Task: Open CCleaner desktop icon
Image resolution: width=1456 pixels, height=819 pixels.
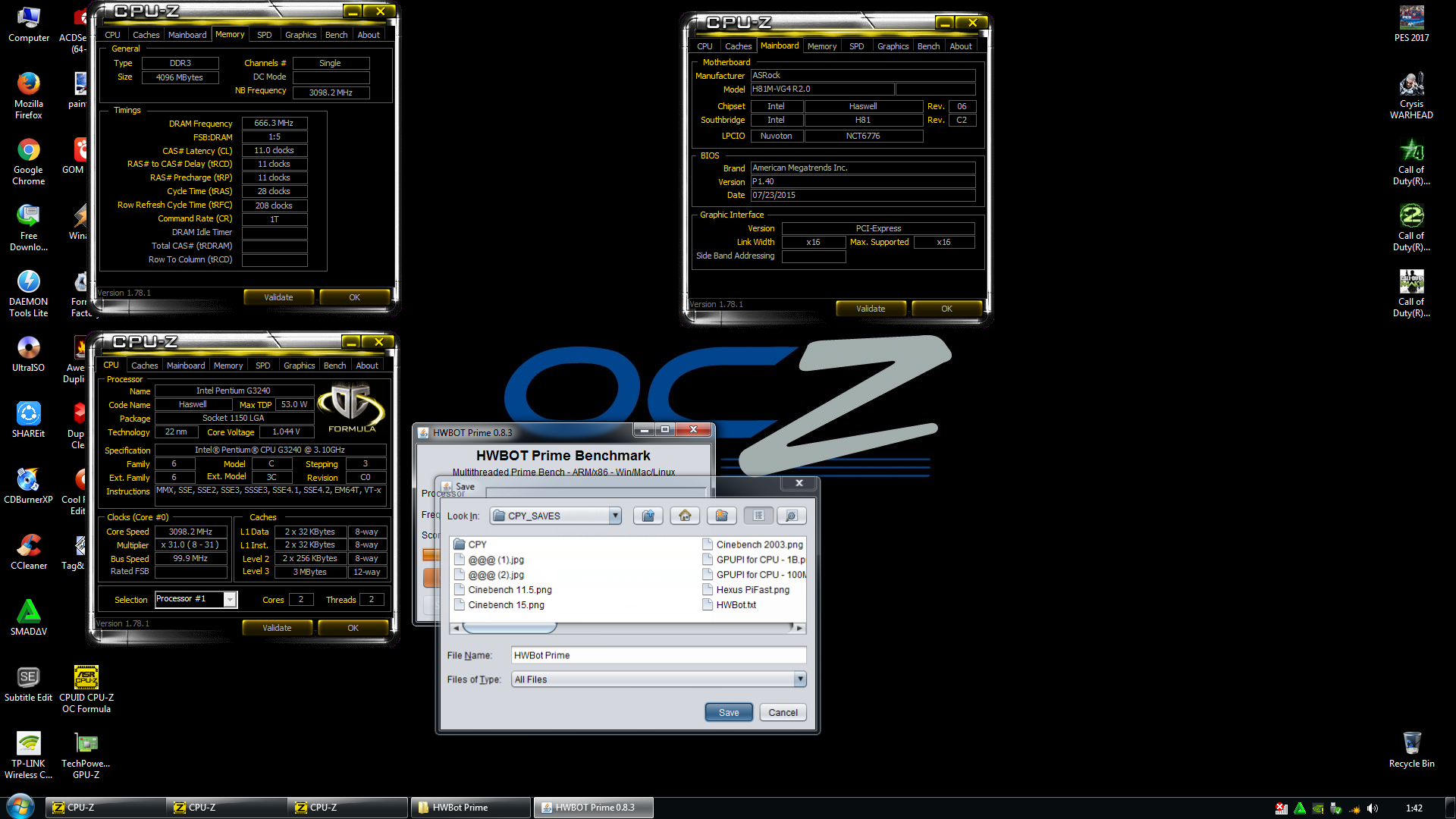Action: click(29, 552)
